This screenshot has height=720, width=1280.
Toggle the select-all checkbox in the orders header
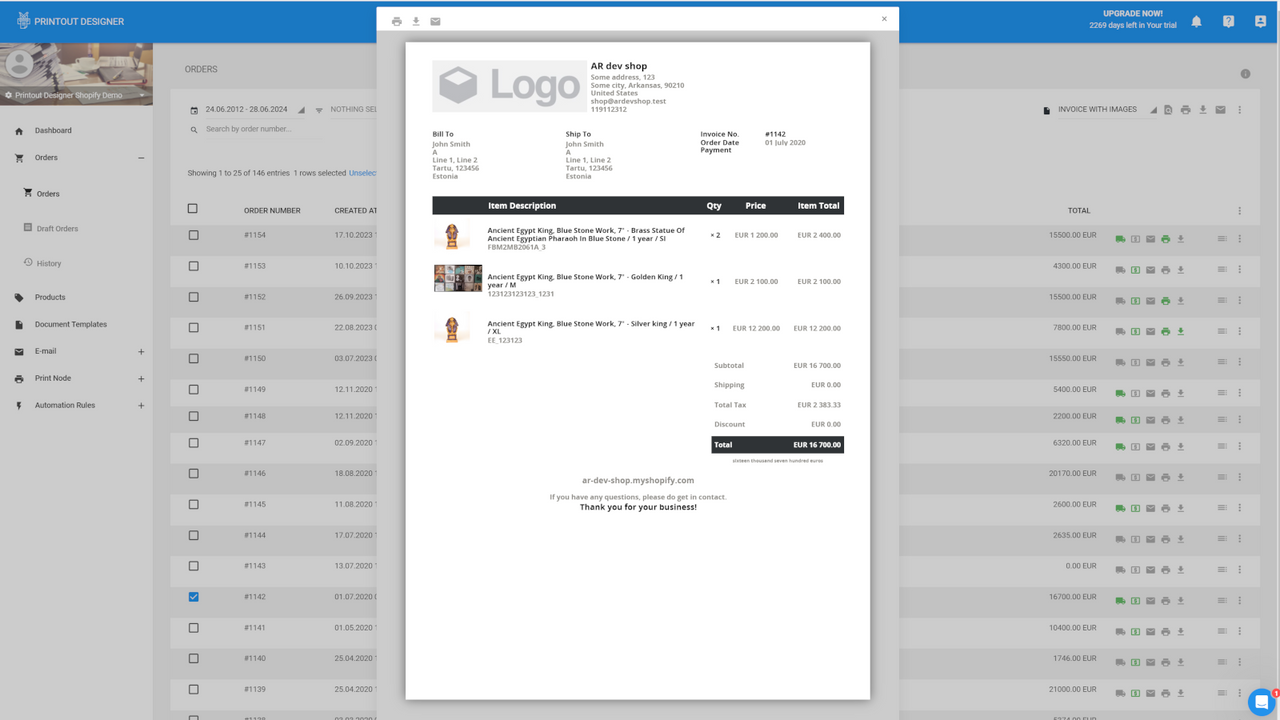(193, 209)
